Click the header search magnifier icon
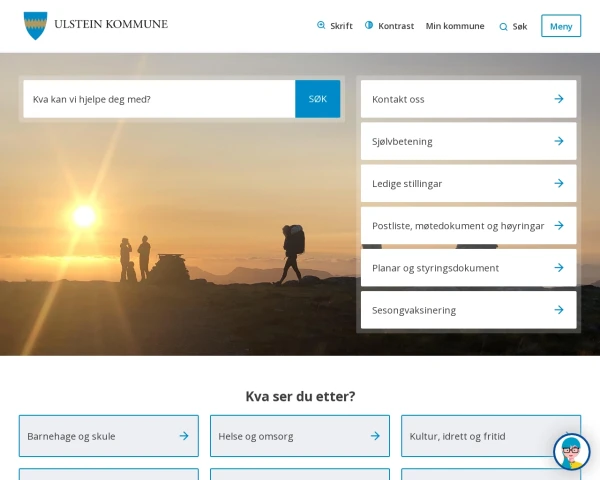This screenshot has width=600, height=480. tap(504, 27)
